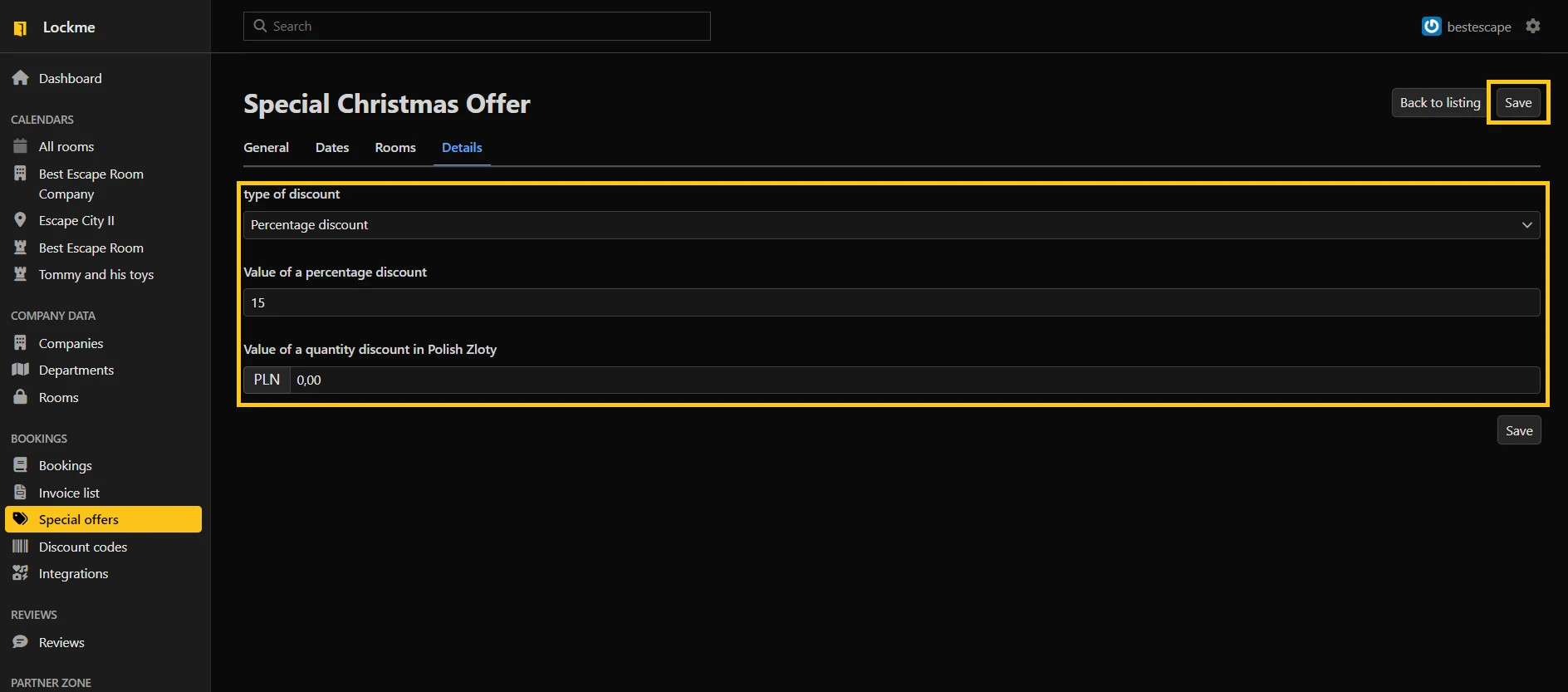Viewport: 1568px width, 692px height.
Task: Click the Integrations puzzle icon
Action: (21, 573)
